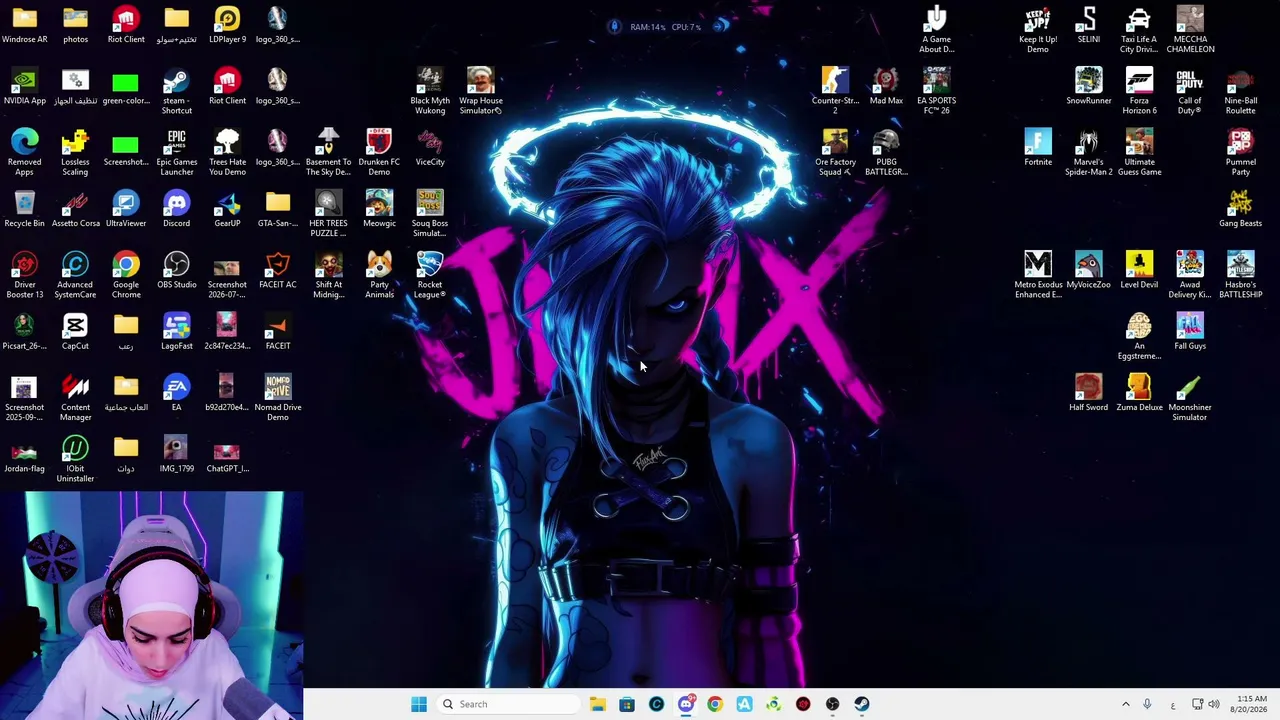Select Souq Boss Simulator icon

pyautogui.click(x=430, y=214)
